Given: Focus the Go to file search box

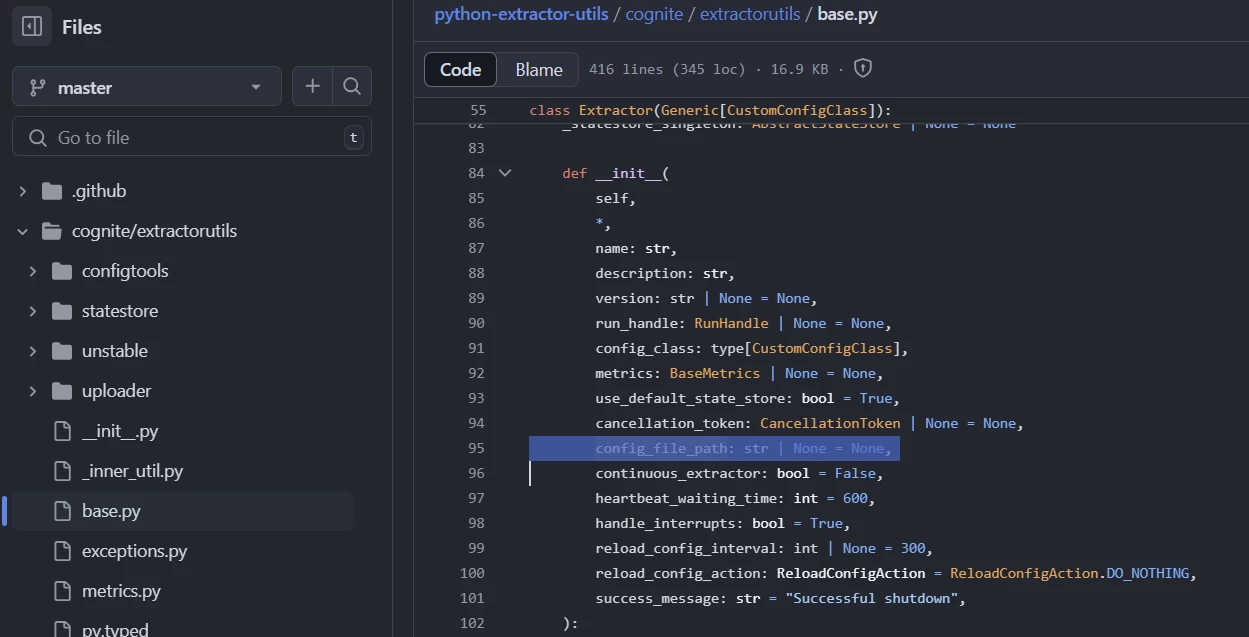Looking at the screenshot, I should pyautogui.click(x=192, y=137).
